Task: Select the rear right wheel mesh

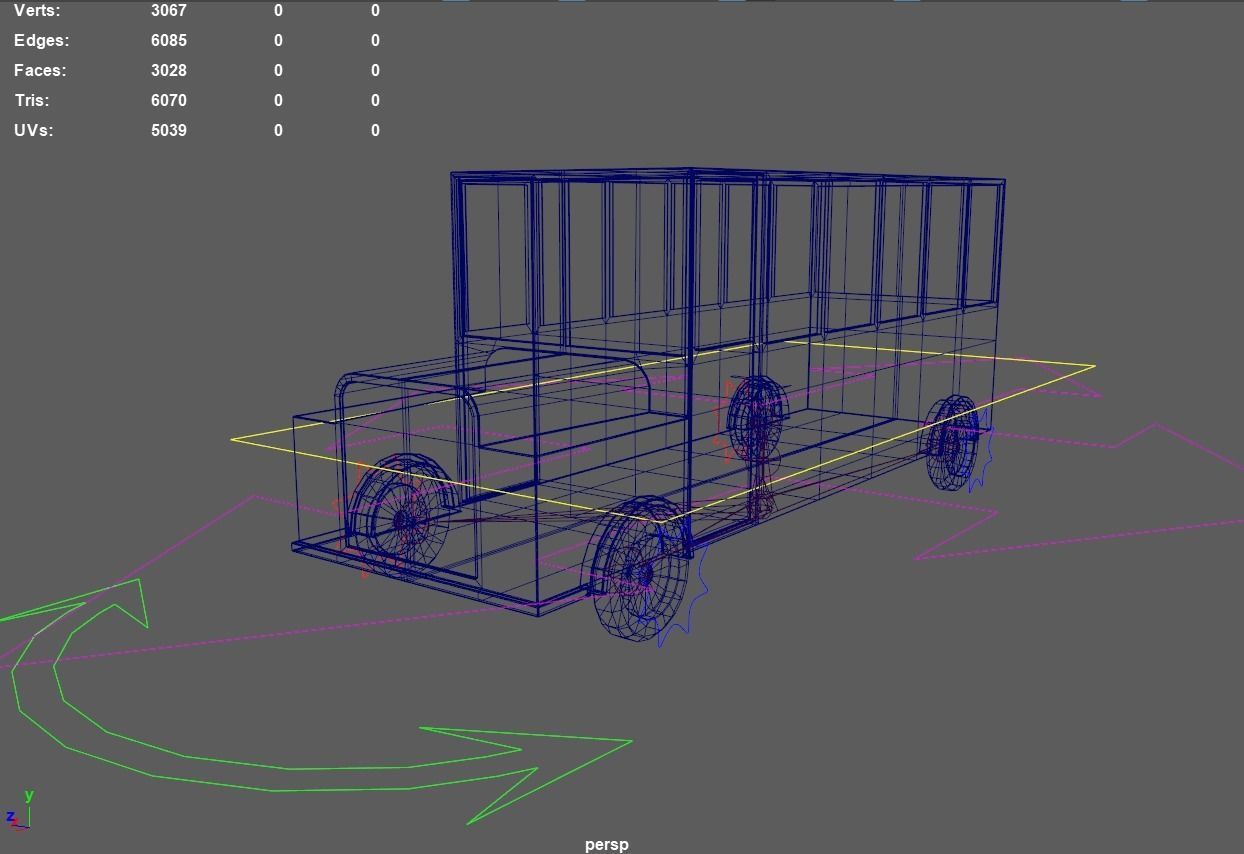Action: (x=951, y=442)
